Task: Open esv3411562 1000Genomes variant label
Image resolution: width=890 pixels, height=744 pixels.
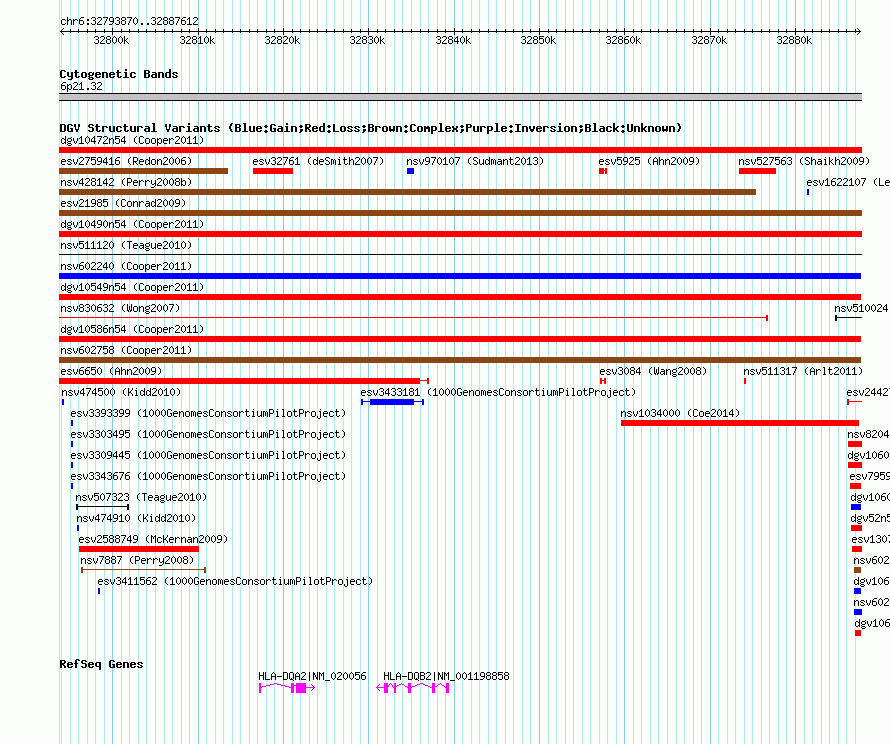Action: click(x=235, y=581)
